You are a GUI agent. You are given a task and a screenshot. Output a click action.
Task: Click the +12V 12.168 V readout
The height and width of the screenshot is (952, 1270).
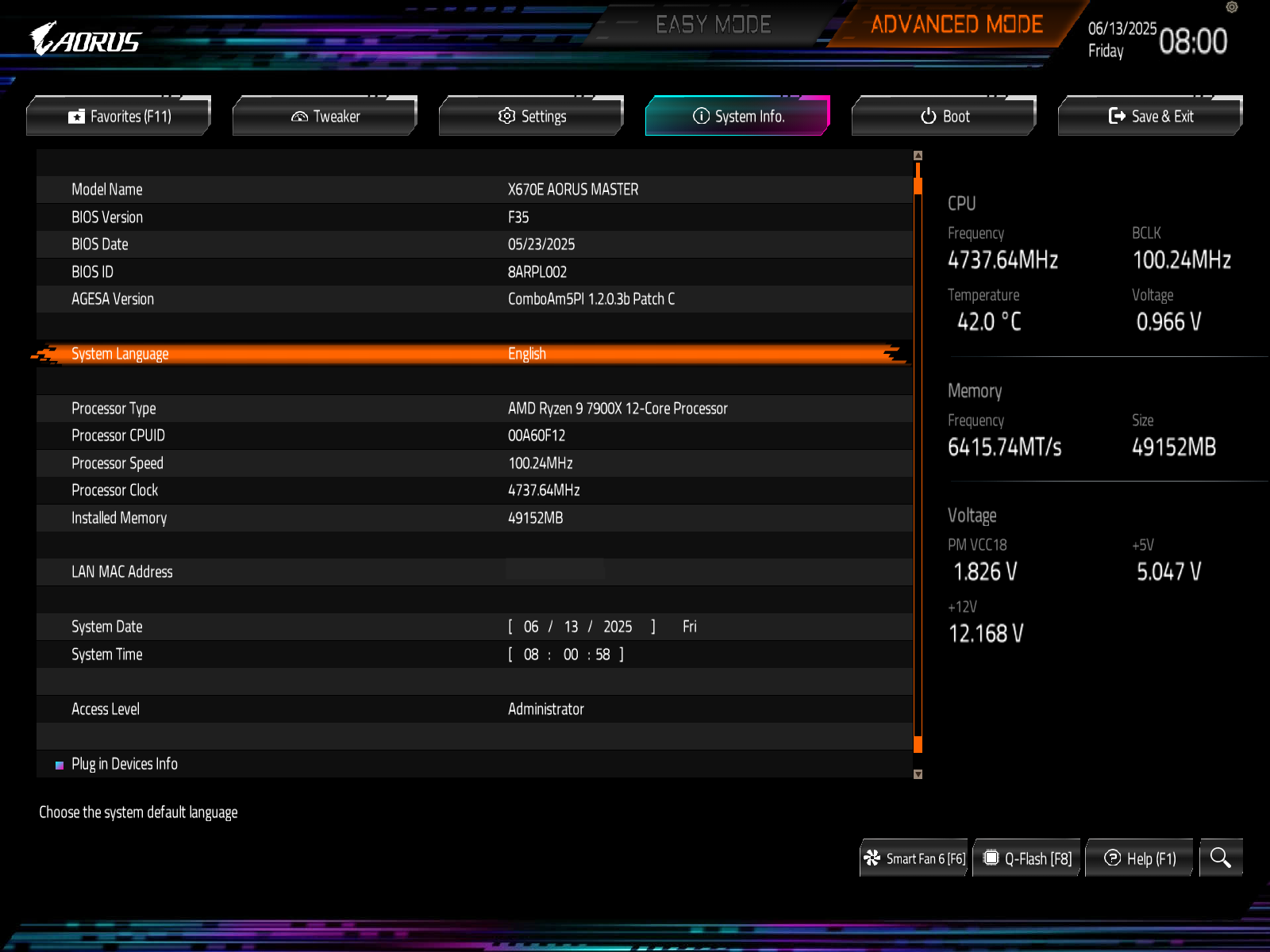[x=986, y=634]
